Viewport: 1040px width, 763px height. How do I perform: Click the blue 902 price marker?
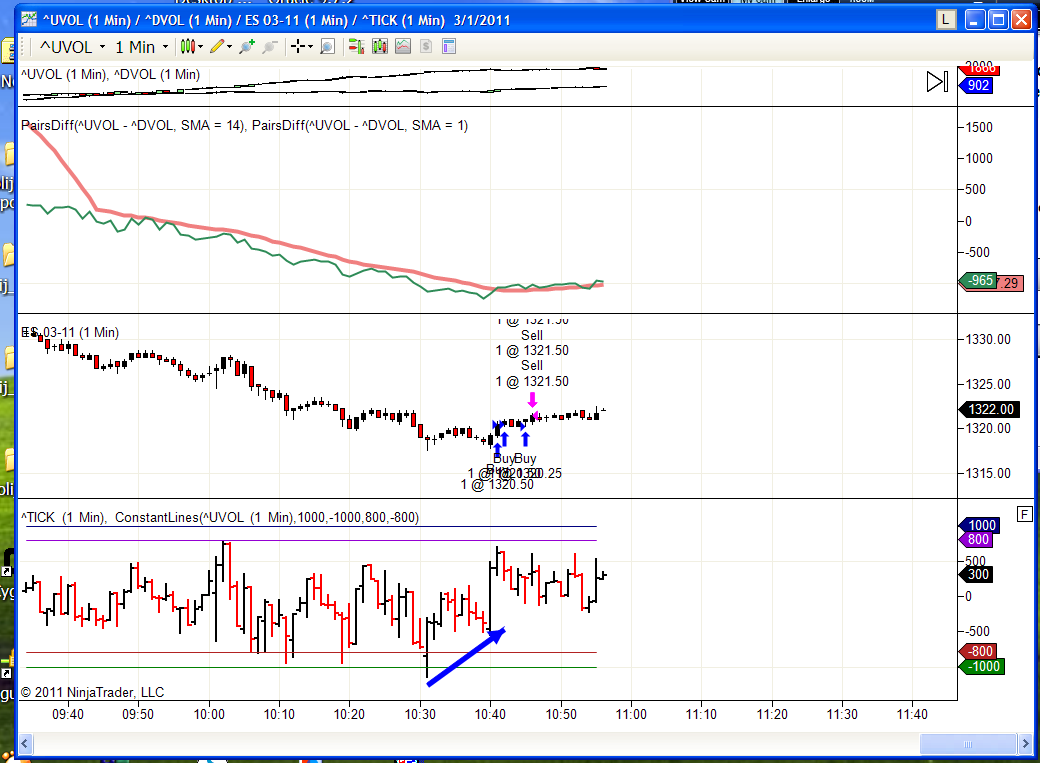click(x=976, y=85)
